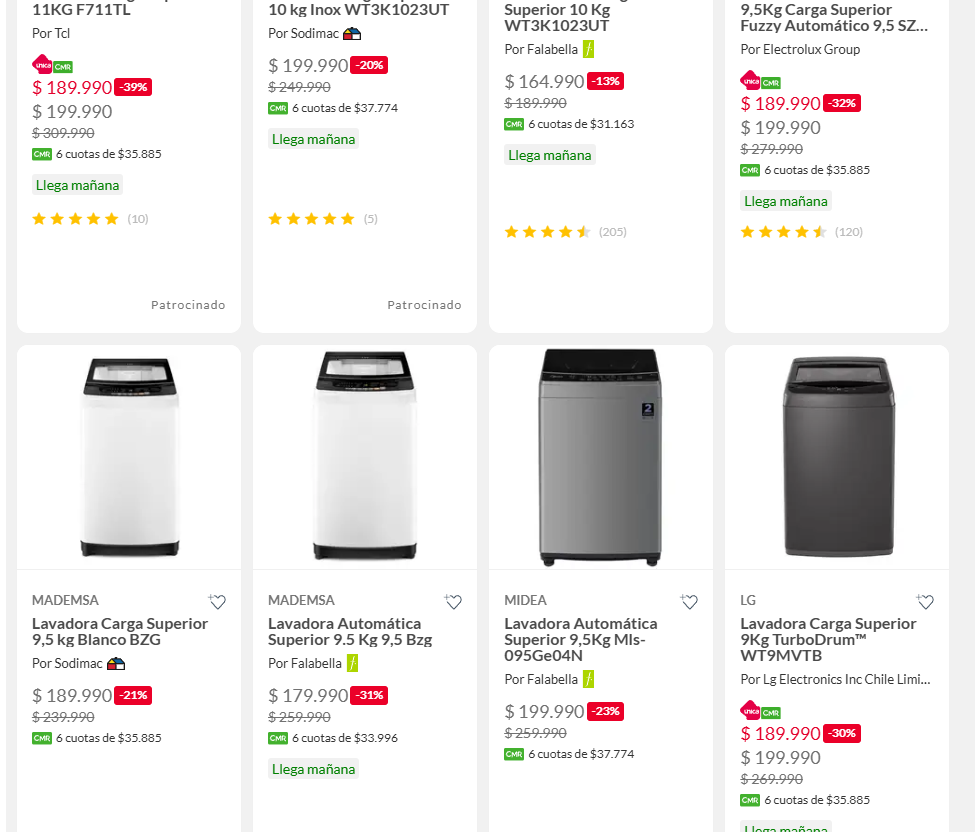Click white Mademsa washer image sold by Sodimac
975x832 pixels.
tap(129, 457)
